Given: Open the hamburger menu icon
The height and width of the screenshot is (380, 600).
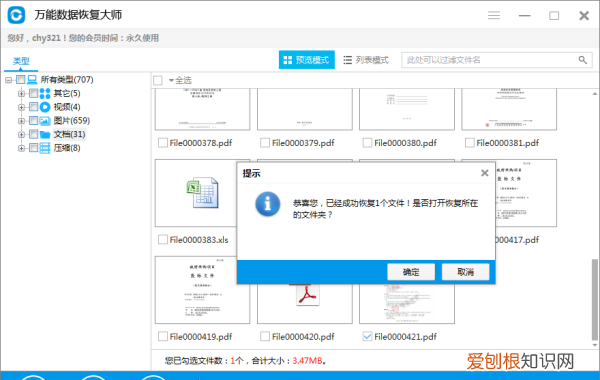Looking at the screenshot, I should click(494, 15).
